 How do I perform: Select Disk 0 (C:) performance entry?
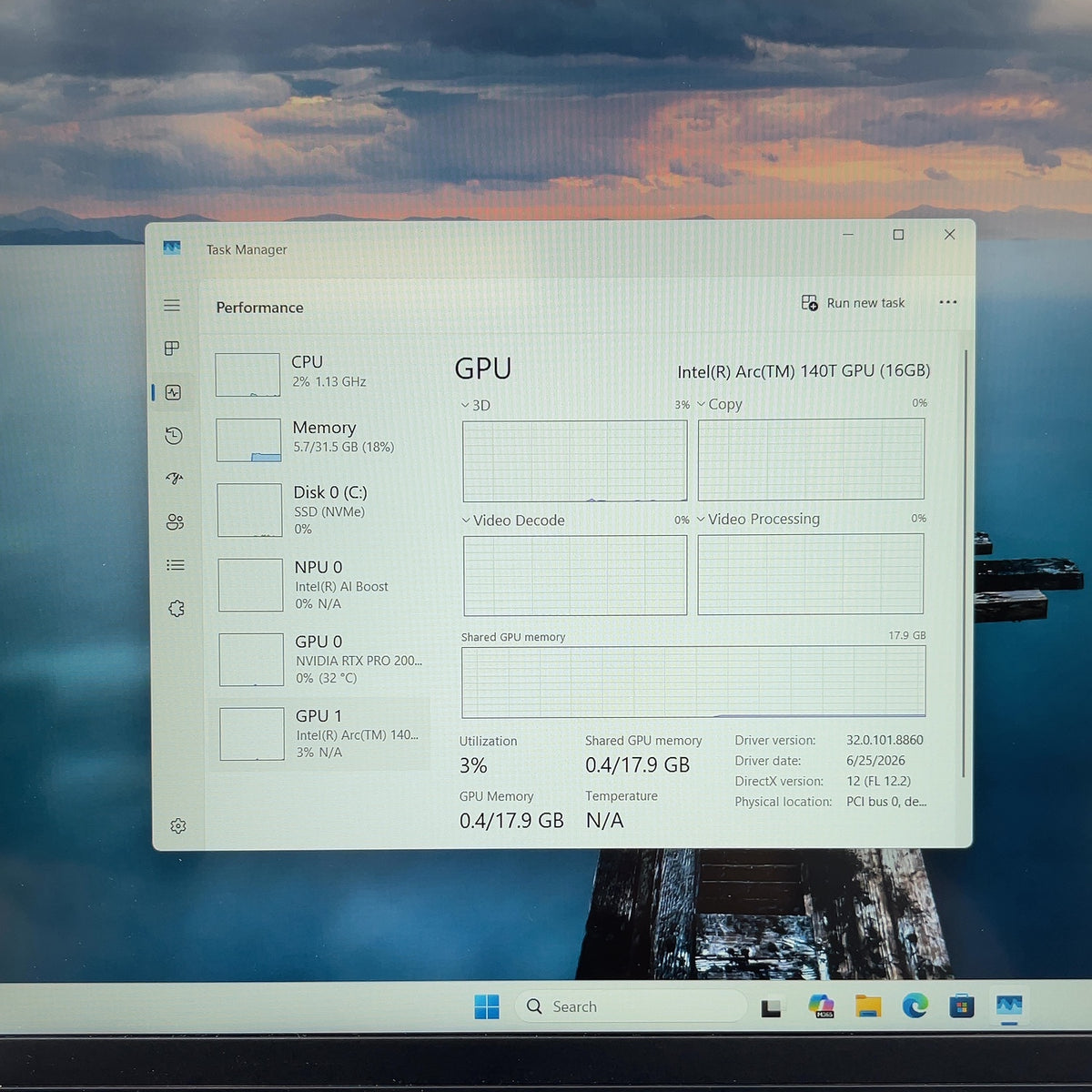321,510
